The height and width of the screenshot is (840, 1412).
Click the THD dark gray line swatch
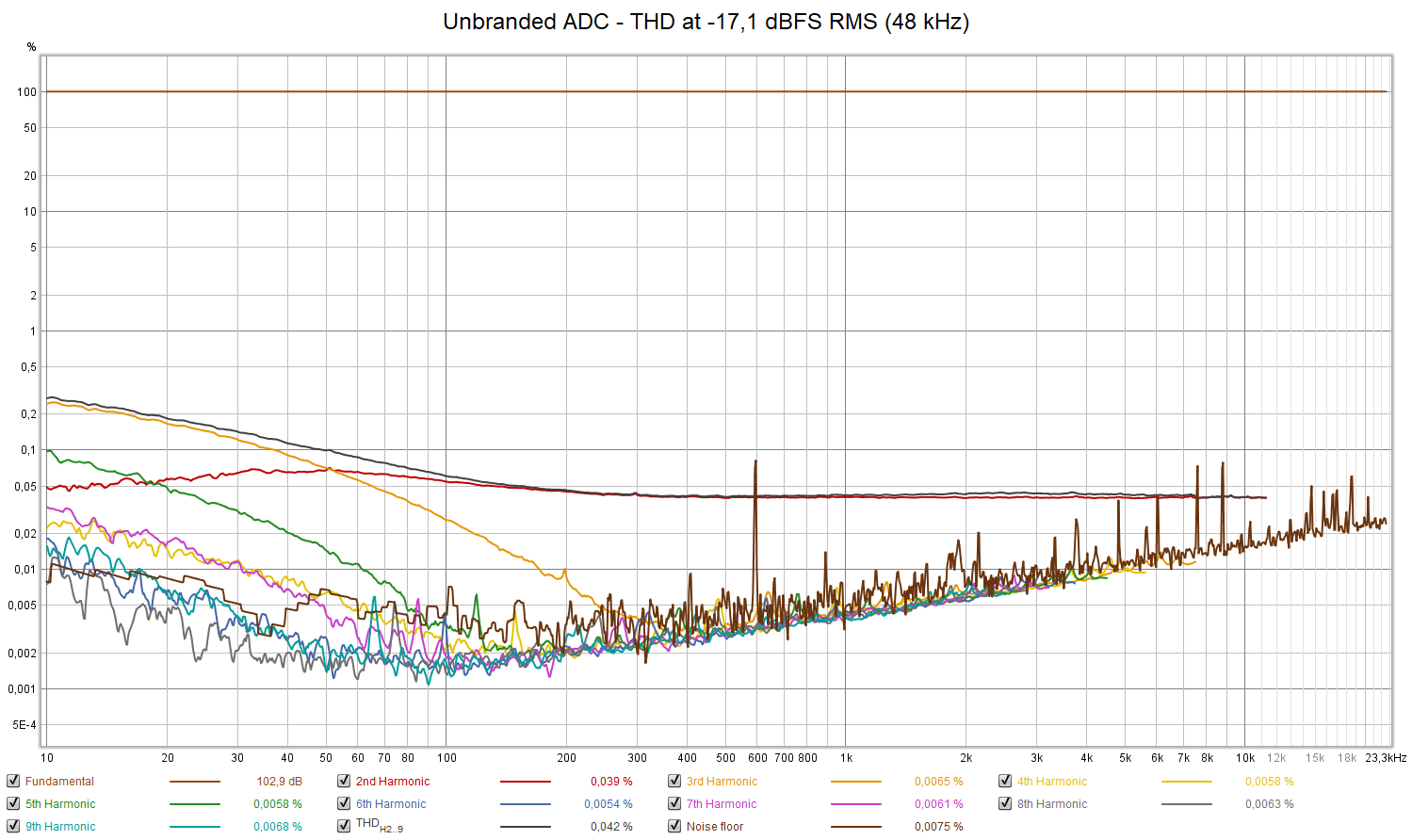tap(526, 827)
